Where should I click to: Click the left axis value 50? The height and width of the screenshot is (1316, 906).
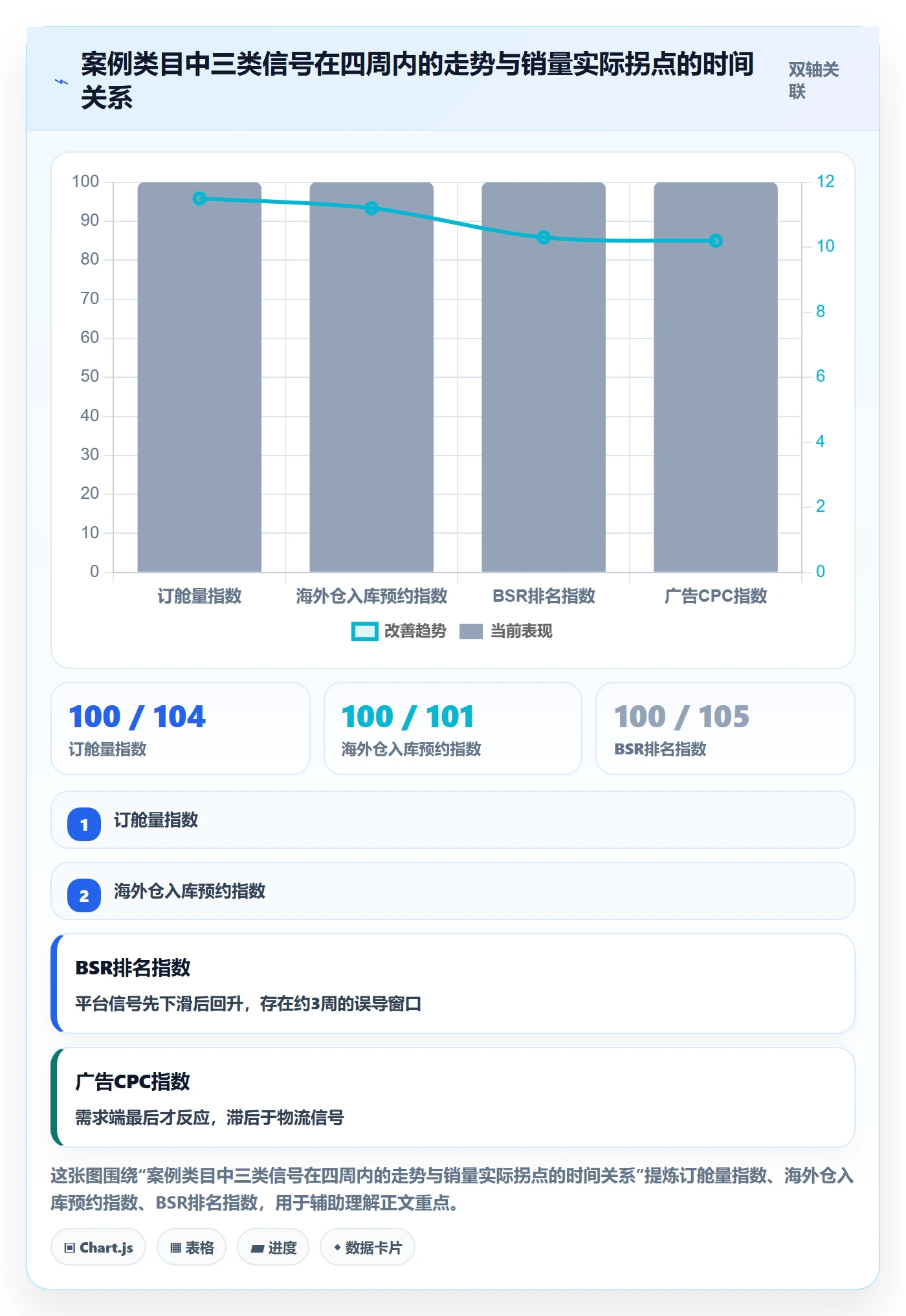[x=90, y=377]
